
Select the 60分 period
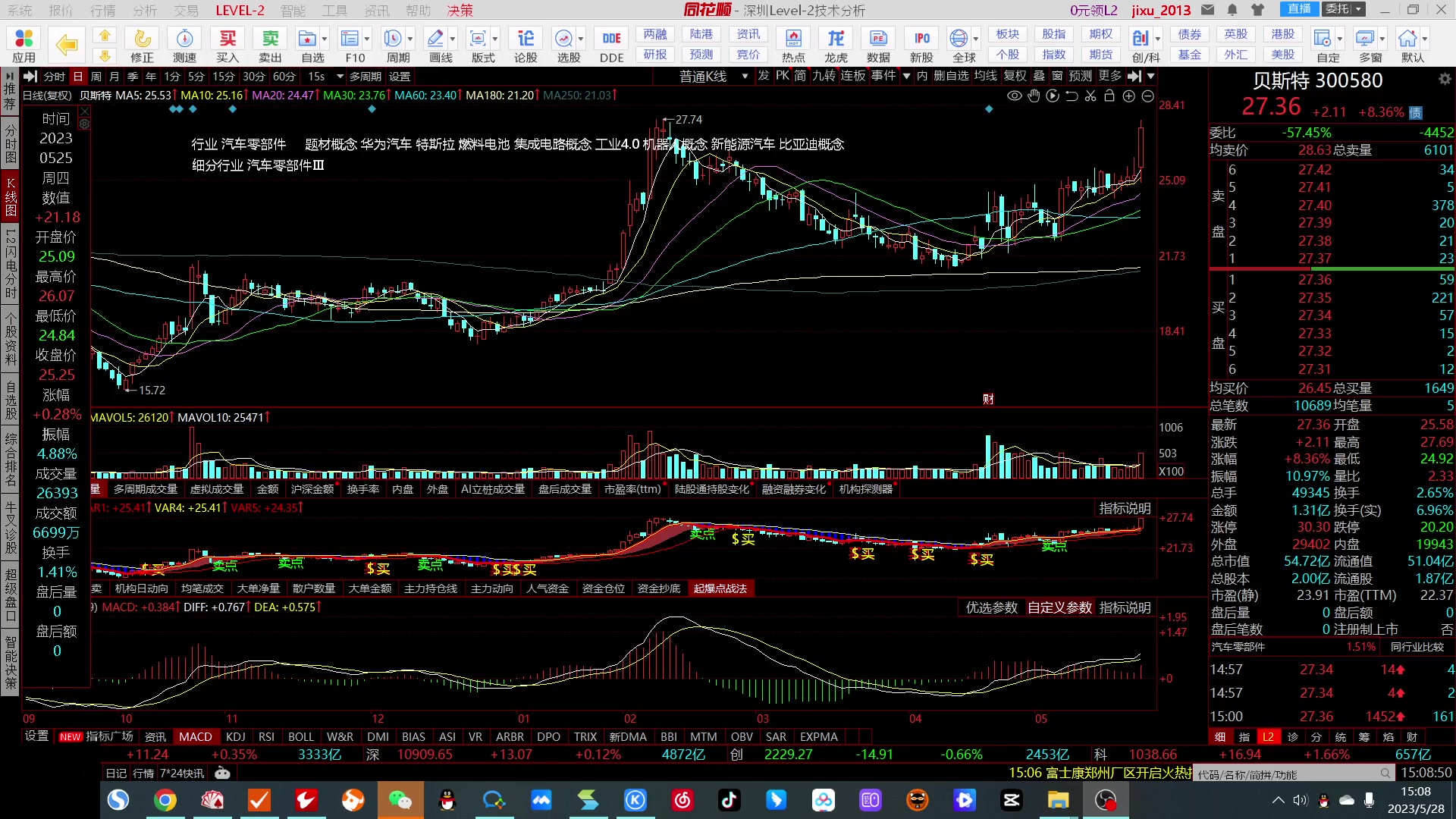pos(284,77)
